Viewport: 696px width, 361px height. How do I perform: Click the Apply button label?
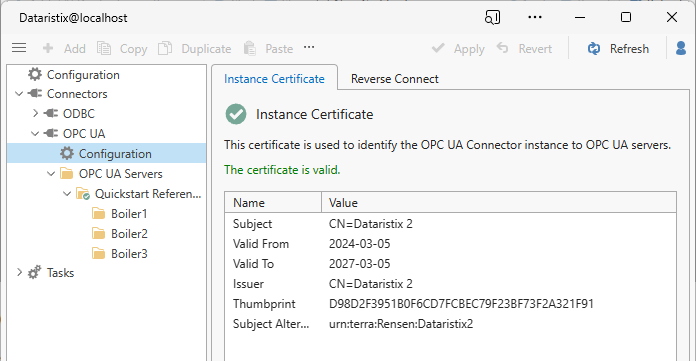tap(469, 49)
